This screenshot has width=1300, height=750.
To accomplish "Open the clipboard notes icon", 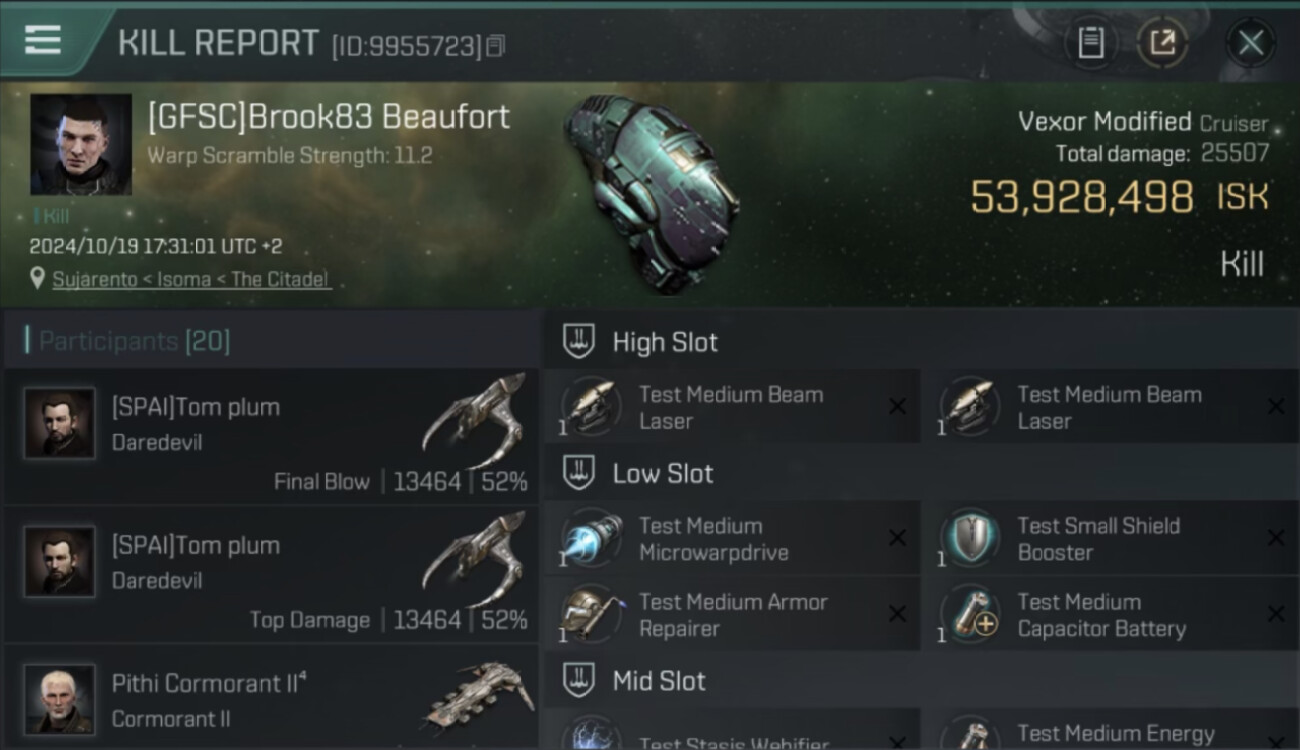I will [x=1091, y=43].
